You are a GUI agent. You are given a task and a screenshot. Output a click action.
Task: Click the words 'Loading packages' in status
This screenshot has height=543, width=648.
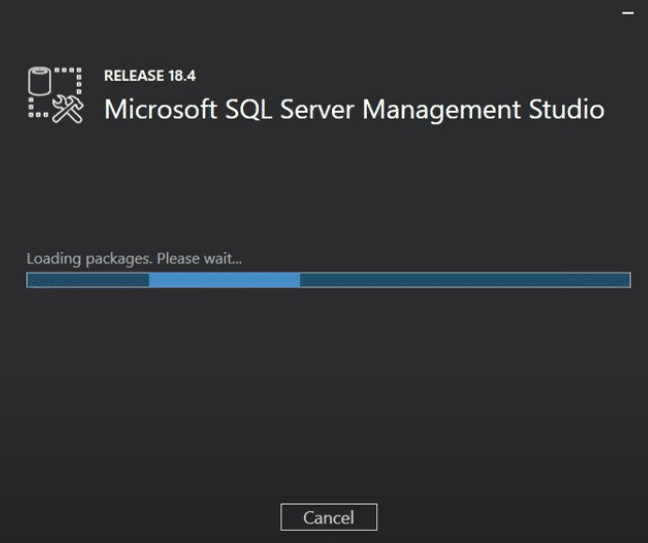pyautogui.click(x=88, y=259)
